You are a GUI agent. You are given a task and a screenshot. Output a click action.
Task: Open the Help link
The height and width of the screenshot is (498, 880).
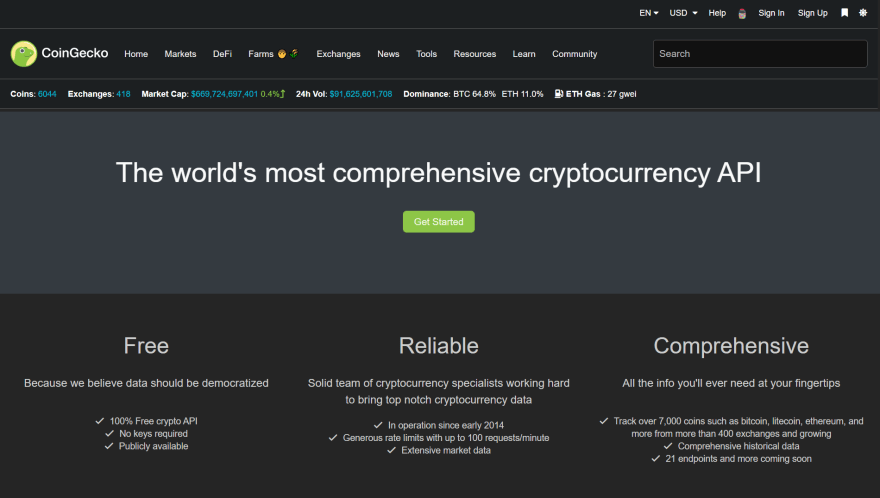pyautogui.click(x=717, y=13)
